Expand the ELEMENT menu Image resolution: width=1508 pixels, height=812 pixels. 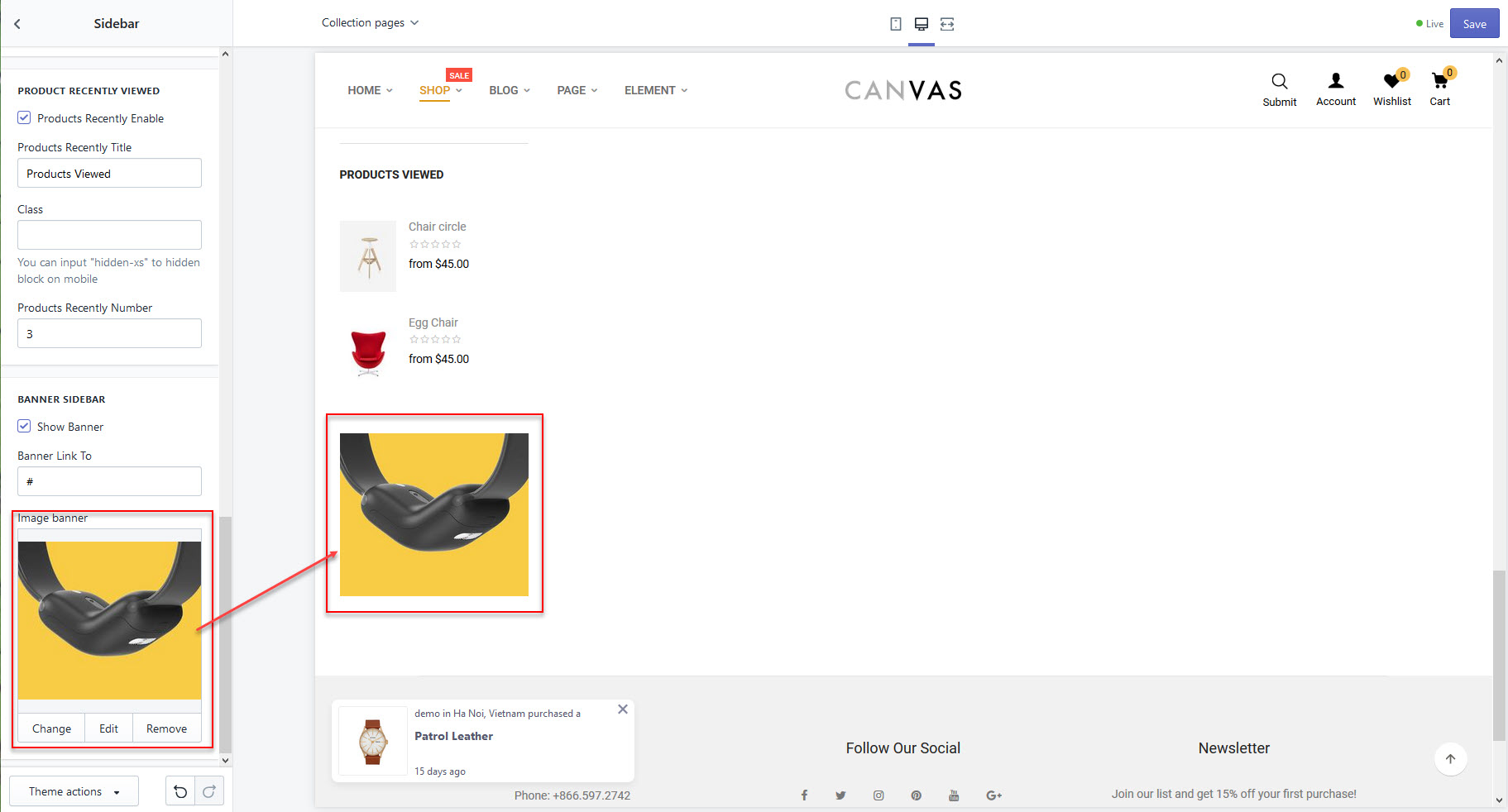tap(656, 90)
